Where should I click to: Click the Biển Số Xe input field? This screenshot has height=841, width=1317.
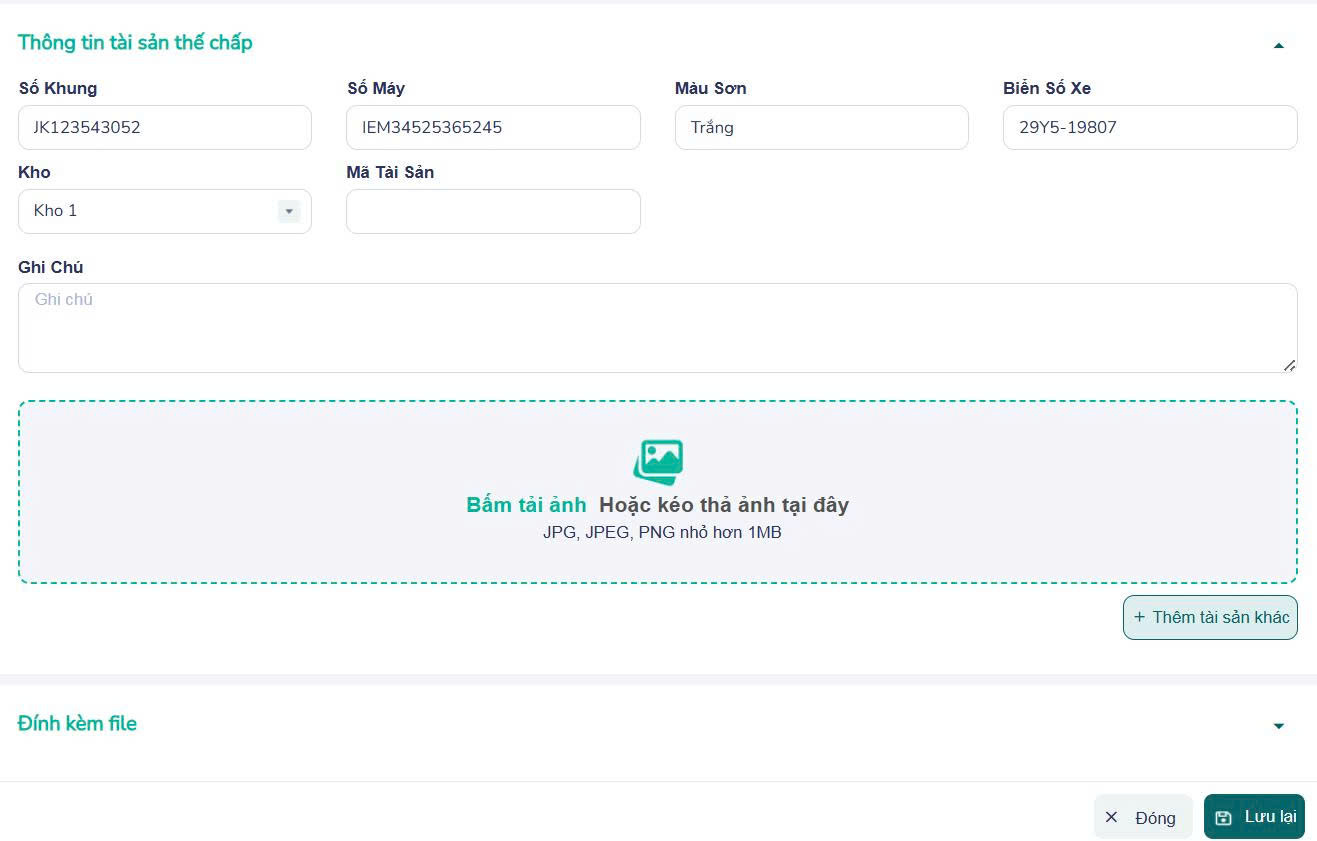point(1150,127)
